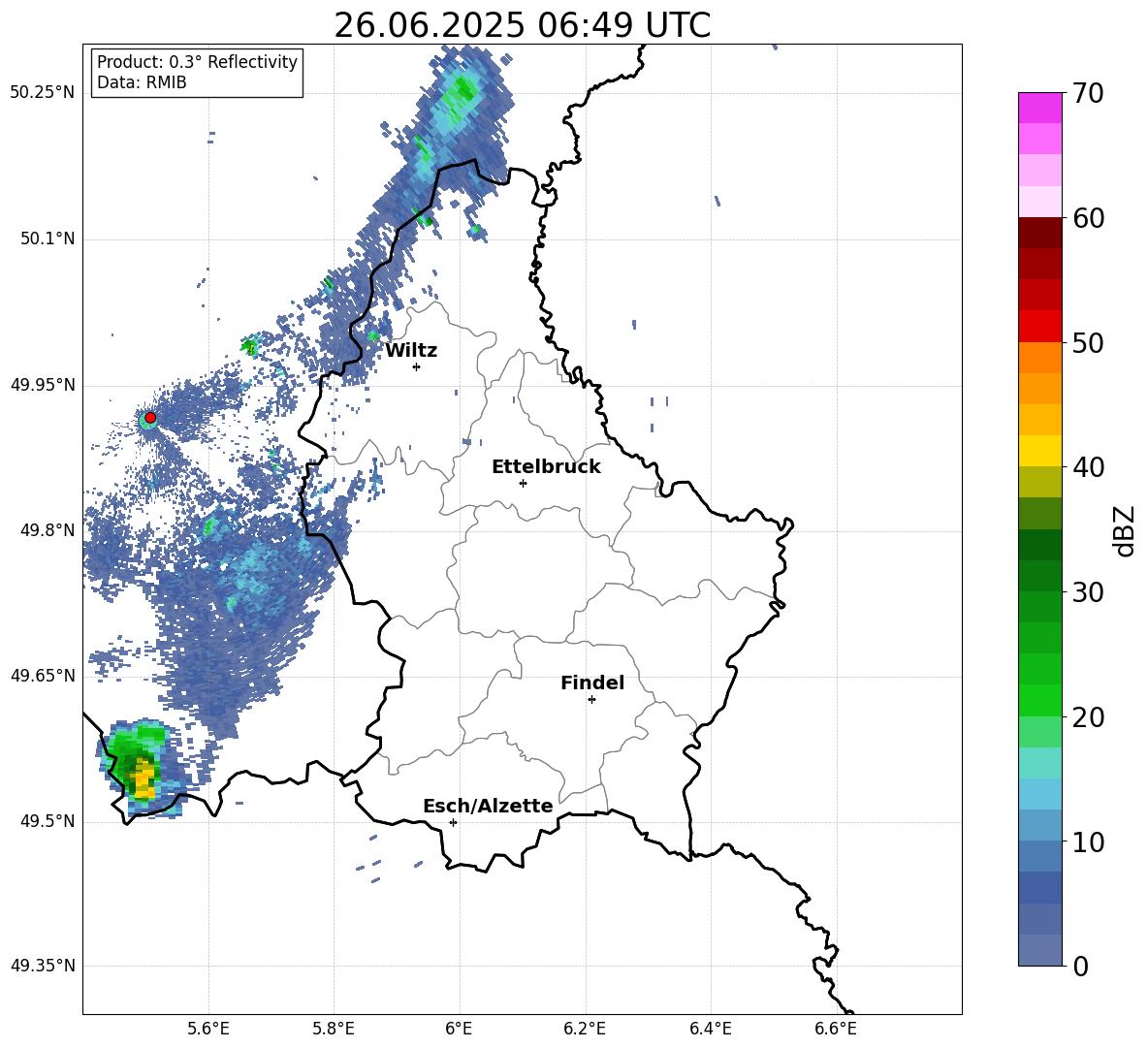Click the 'Findel' map label
This screenshot has width=1148, height=1048.
pos(592,683)
